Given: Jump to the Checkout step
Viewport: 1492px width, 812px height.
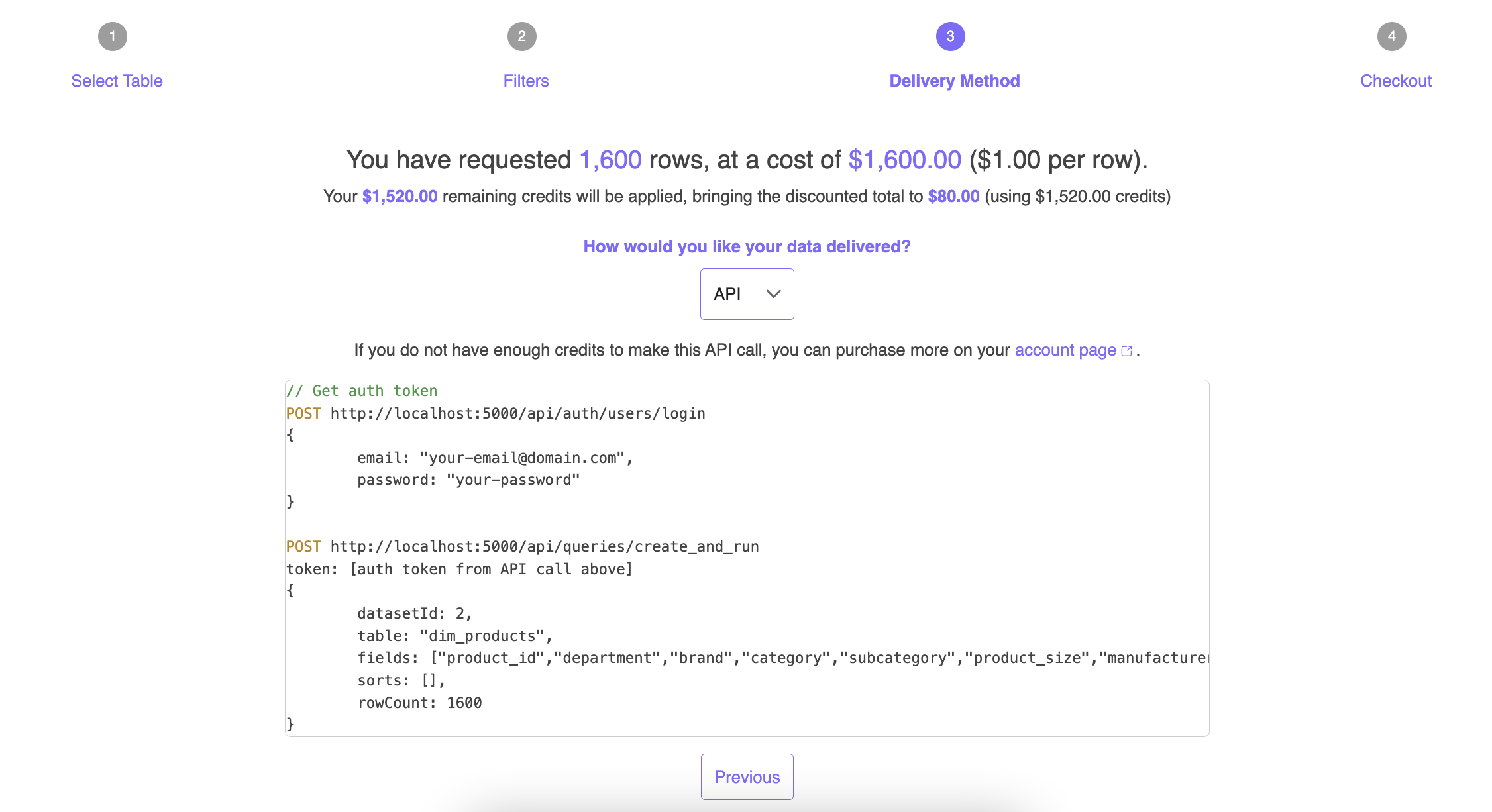Looking at the screenshot, I should tap(1395, 81).
